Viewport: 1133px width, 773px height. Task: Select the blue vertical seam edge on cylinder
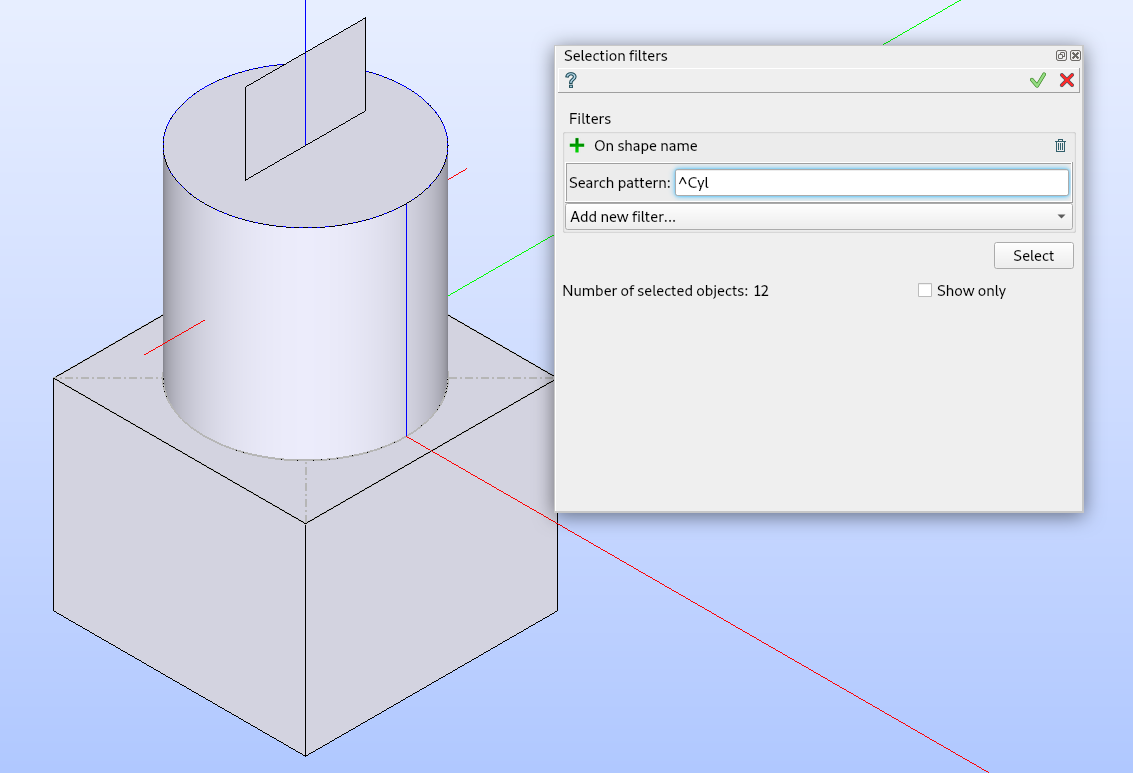click(x=406, y=320)
